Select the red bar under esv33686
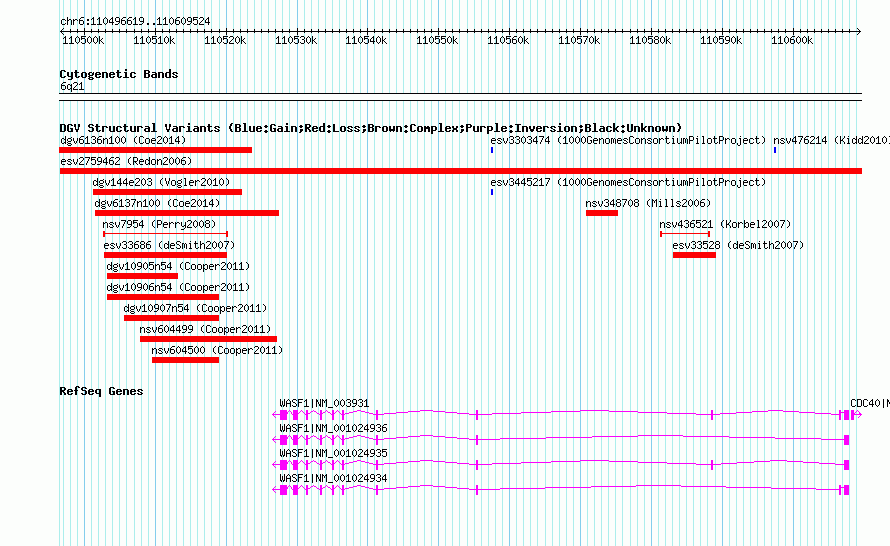The width and height of the screenshot is (890, 546). pyautogui.click(x=165, y=255)
